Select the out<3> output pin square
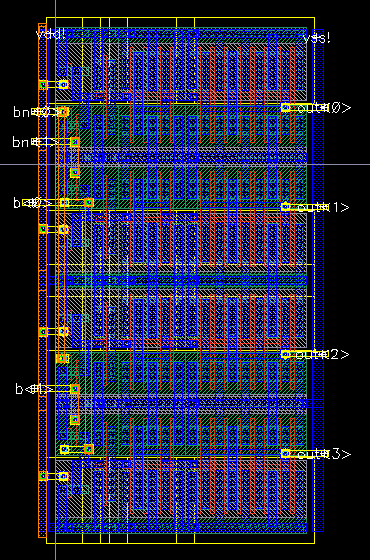The height and width of the screenshot is (560, 370). coord(285,454)
